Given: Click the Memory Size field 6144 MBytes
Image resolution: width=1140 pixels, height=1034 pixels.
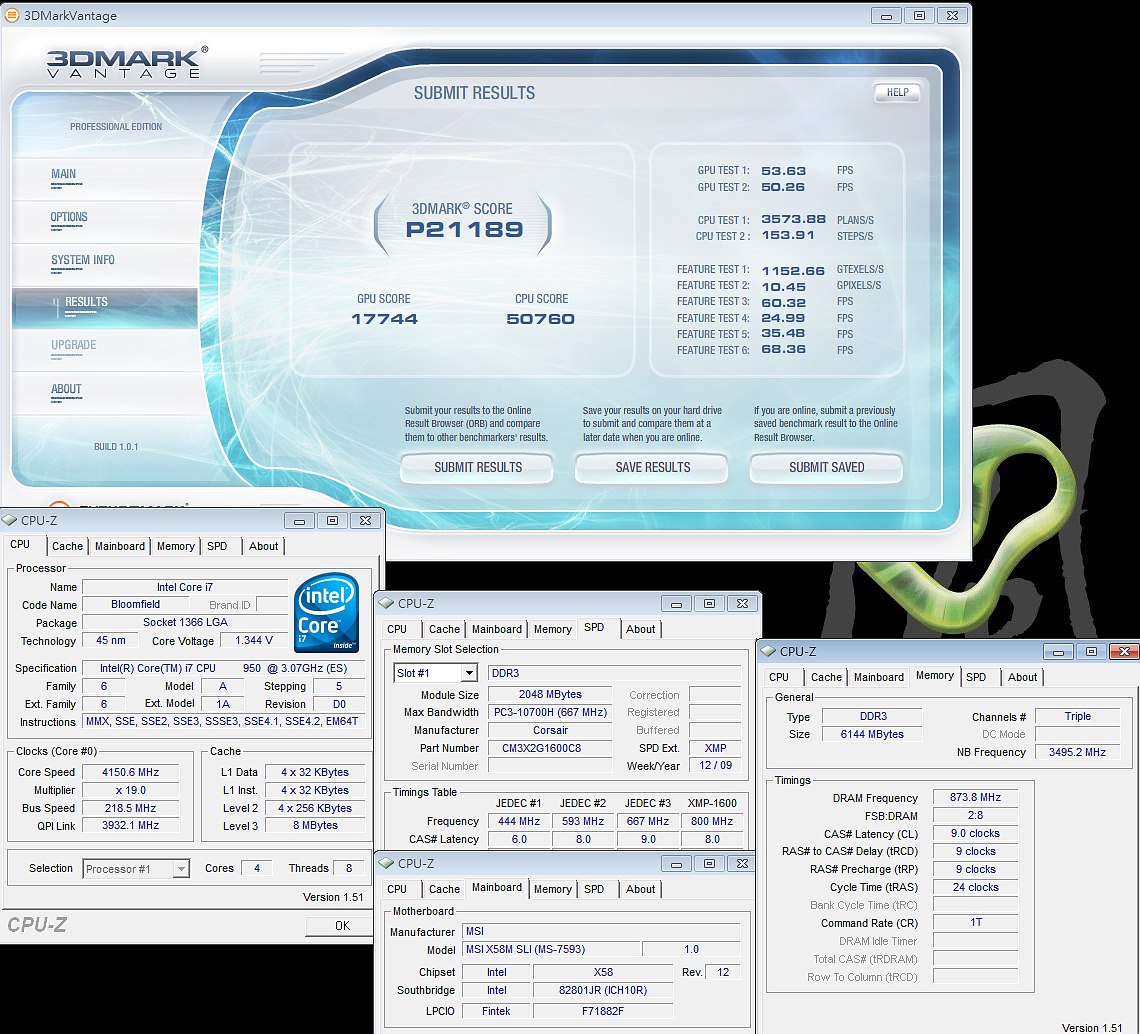Looking at the screenshot, I should (872, 734).
